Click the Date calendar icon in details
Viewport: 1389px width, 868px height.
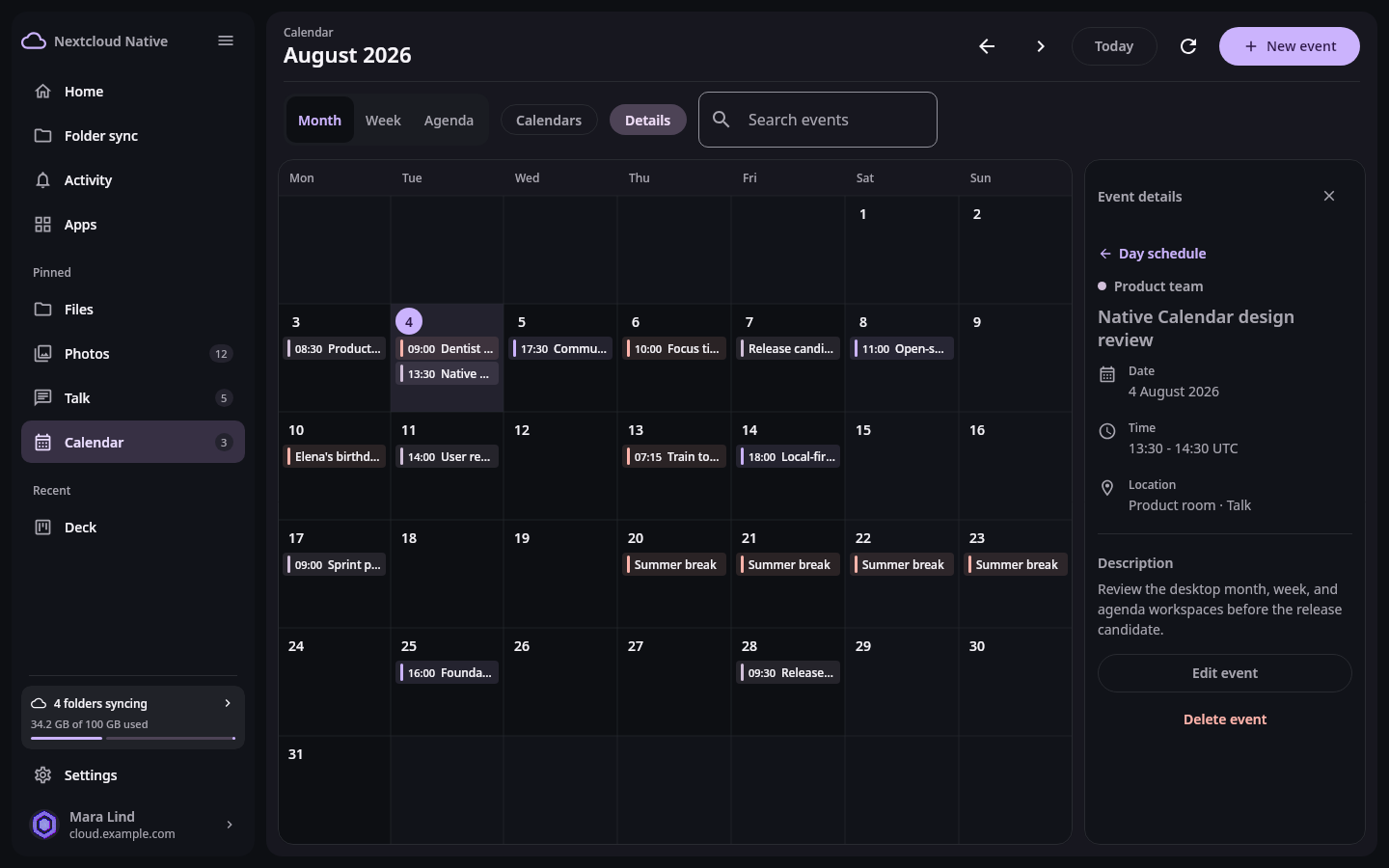click(1107, 374)
